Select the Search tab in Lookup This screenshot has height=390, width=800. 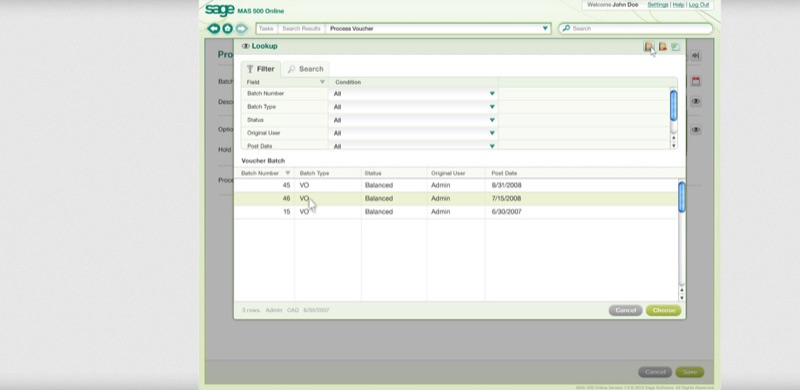[x=305, y=69]
